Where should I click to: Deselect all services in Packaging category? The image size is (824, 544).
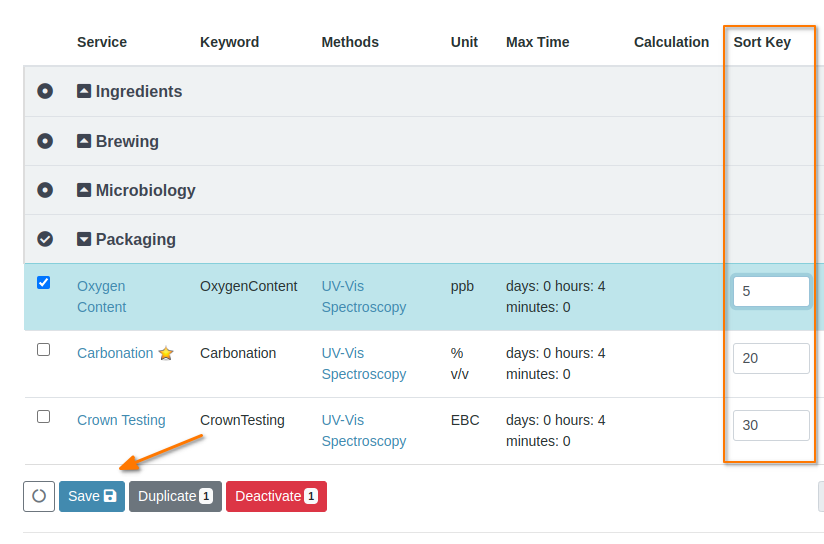tap(45, 239)
